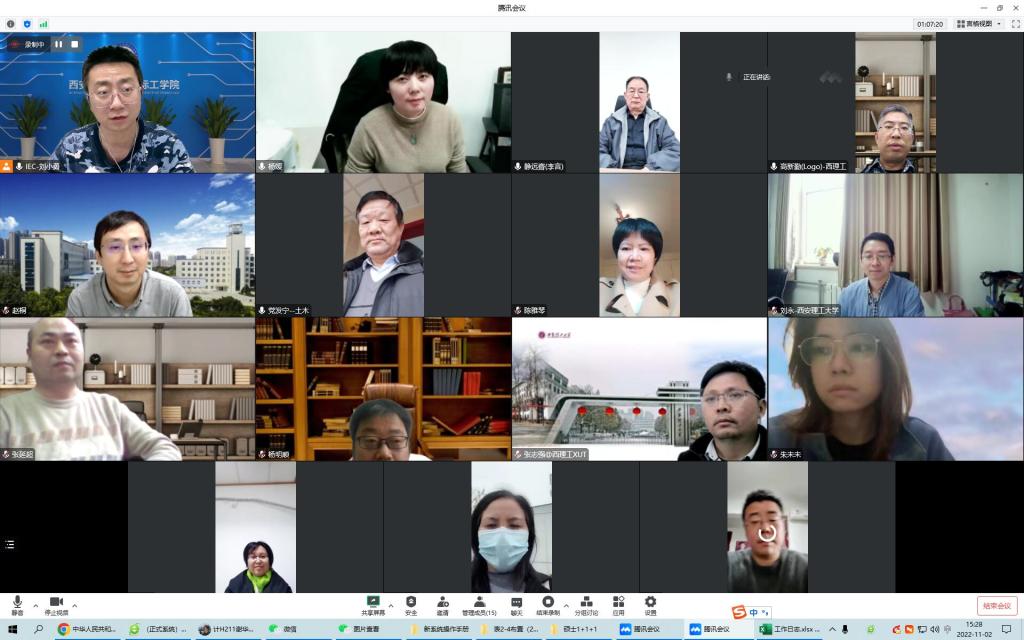The image size is (1024, 640).
Task: Open the invite participants icon
Action: pos(442,604)
